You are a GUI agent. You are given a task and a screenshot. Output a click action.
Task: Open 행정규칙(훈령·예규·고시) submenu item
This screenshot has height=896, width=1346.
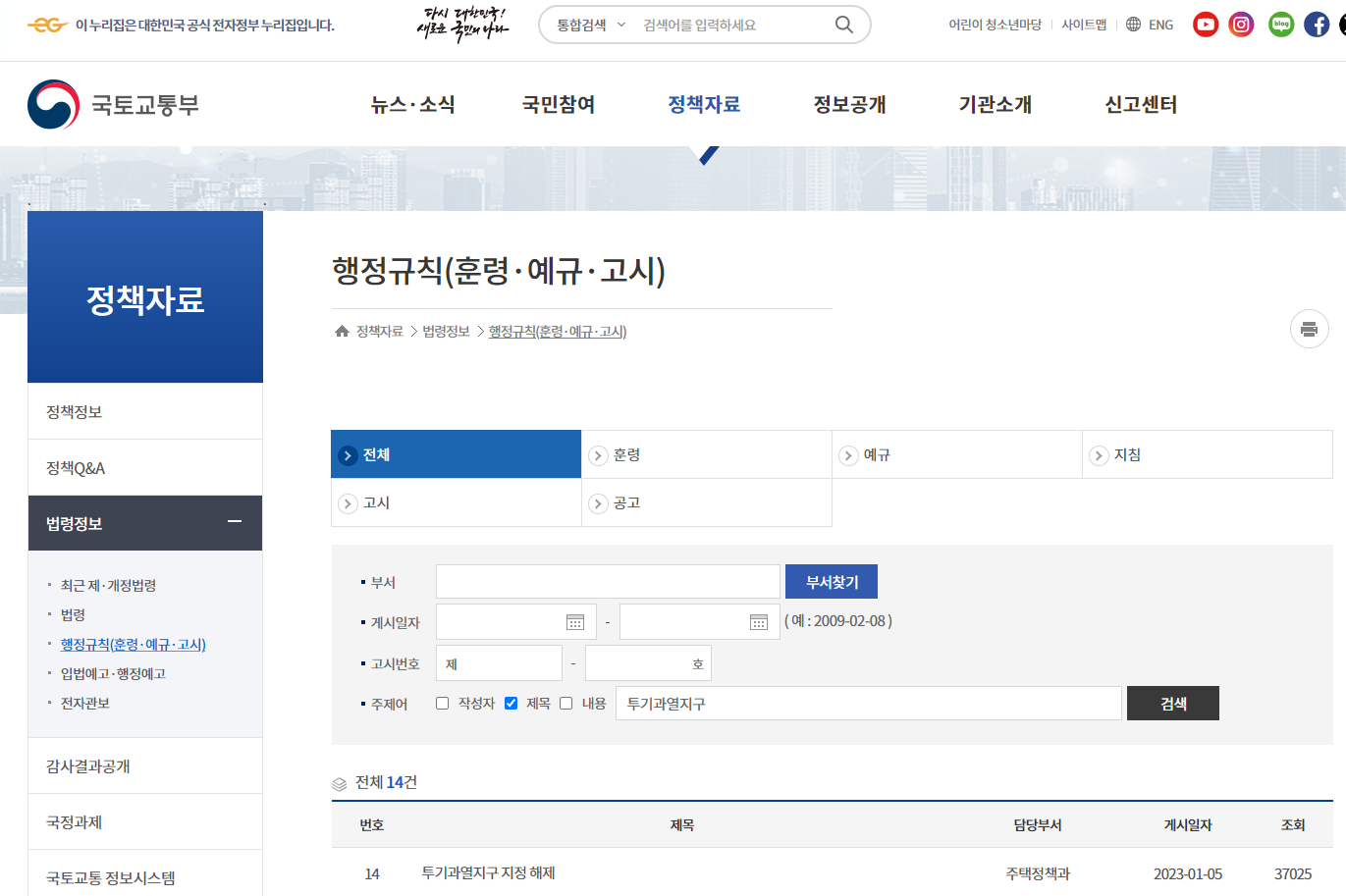click(134, 644)
